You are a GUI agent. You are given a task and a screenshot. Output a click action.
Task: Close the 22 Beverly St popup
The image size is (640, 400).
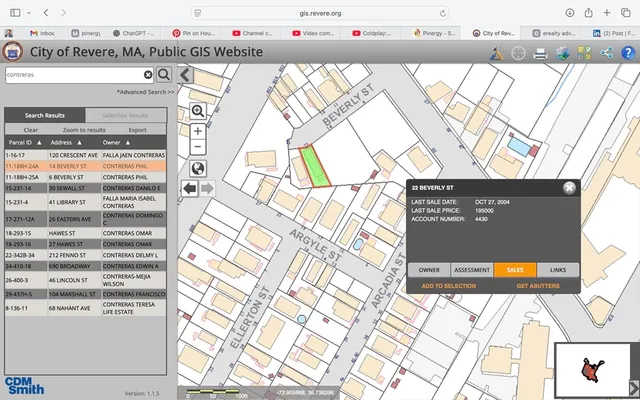pyautogui.click(x=569, y=187)
